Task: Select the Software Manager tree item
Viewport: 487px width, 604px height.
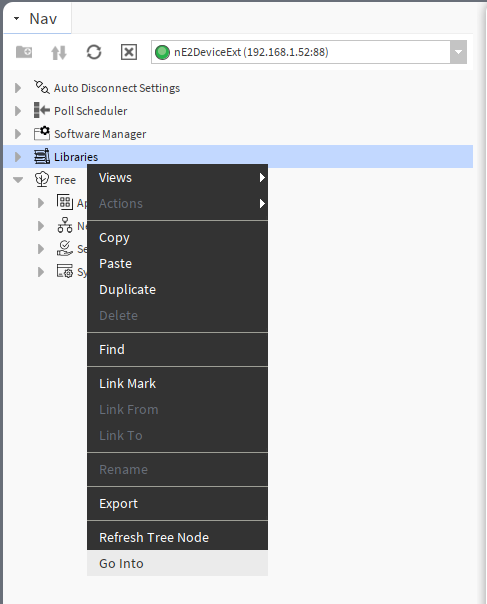Action: click(x=100, y=134)
